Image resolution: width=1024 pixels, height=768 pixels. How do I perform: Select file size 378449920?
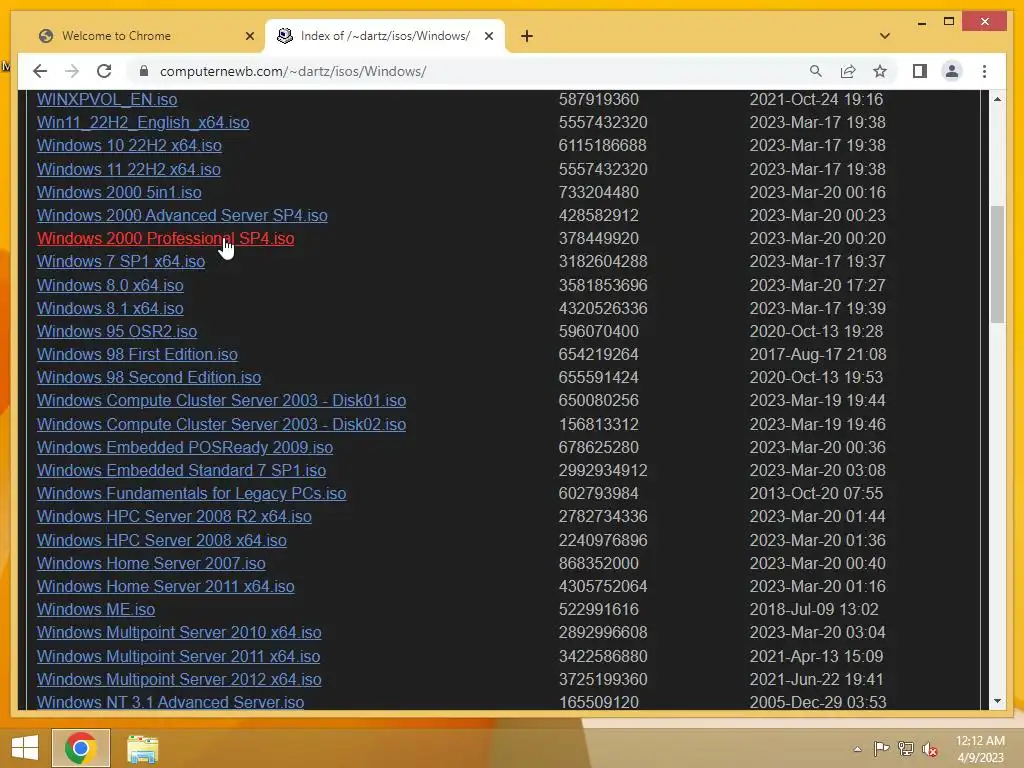(x=598, y=238)
